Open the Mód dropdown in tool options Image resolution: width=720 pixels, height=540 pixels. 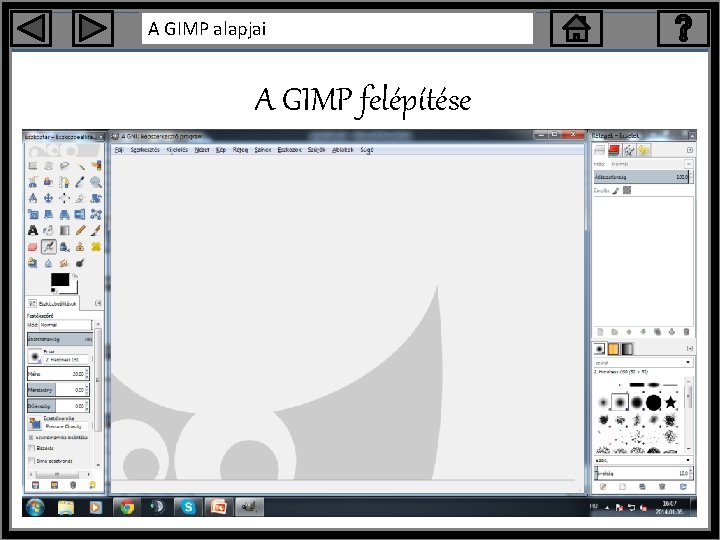coord(66,325)
